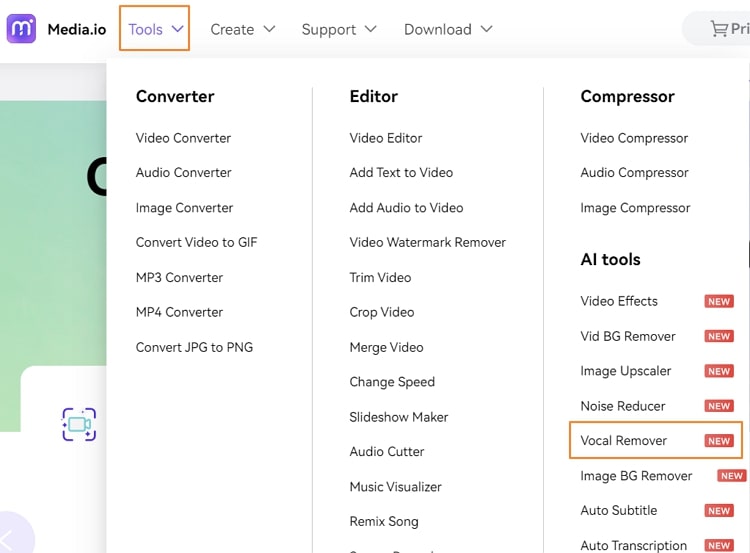
Task: Click the Editor section heading
Action: point(374,97)
